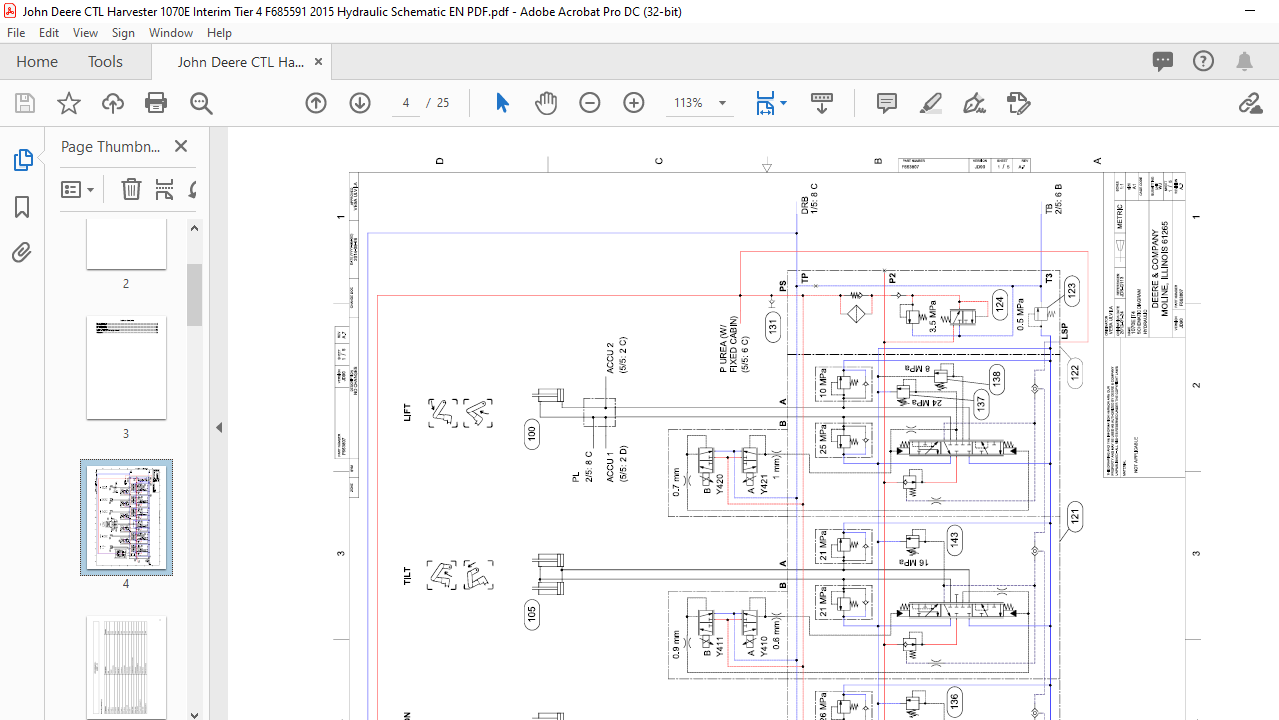This screenshot has height=720, width=1279.
Task: Expand the fit page dropdown arrow
Action: 783,103
